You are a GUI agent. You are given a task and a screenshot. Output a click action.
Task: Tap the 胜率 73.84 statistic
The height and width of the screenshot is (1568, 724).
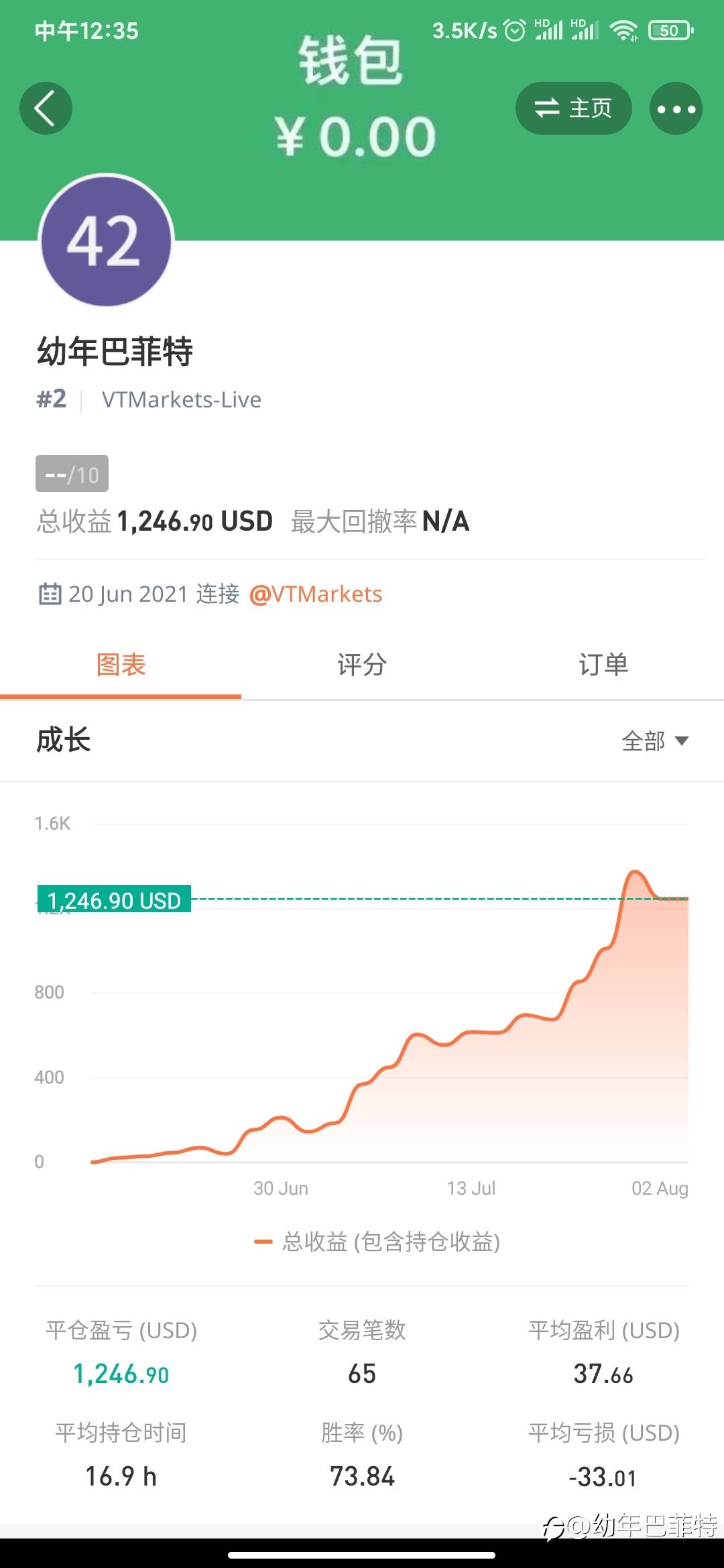(362, 1476)
